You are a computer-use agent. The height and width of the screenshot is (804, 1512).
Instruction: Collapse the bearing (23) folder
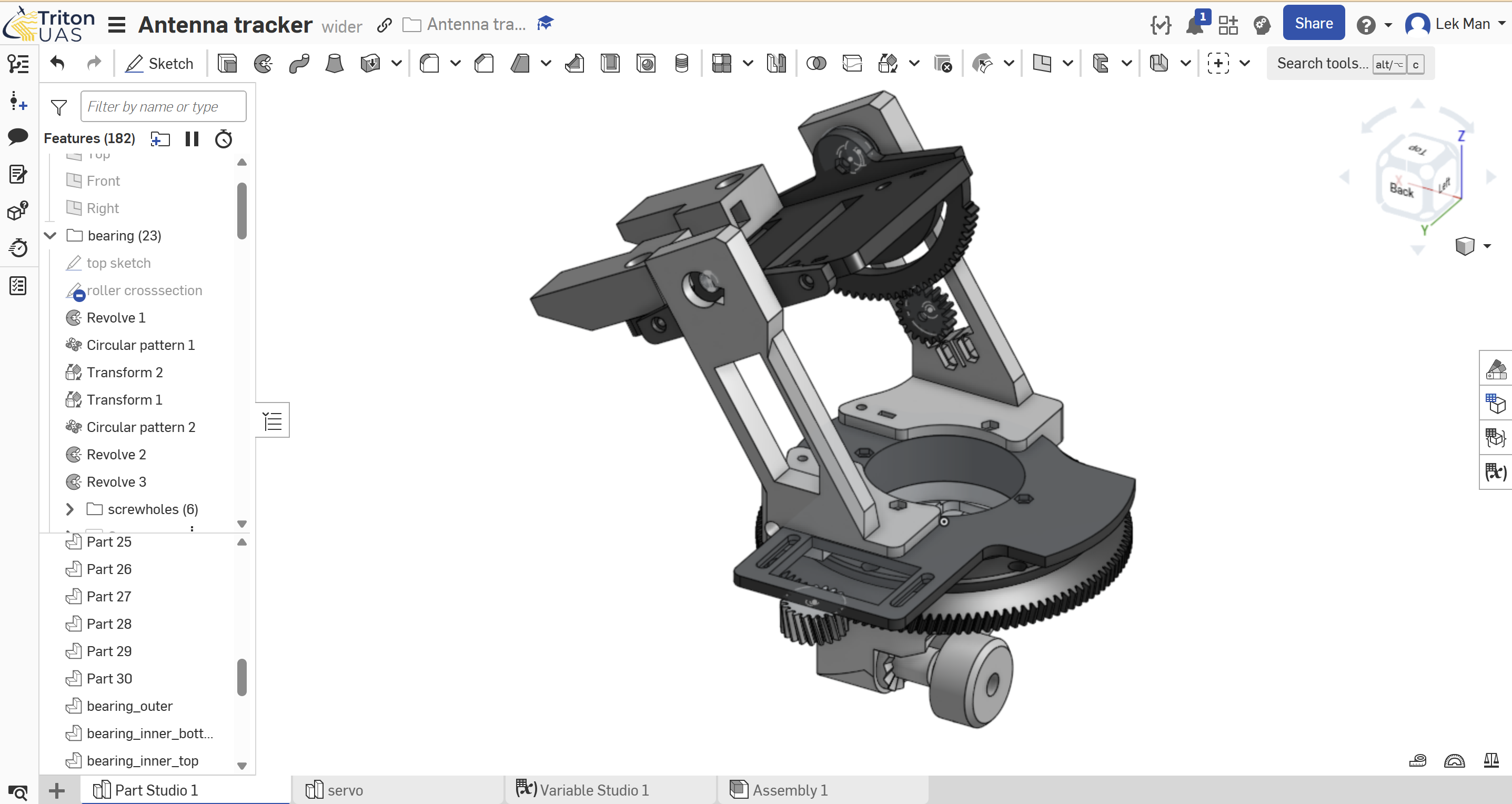[x=51, y=236]
